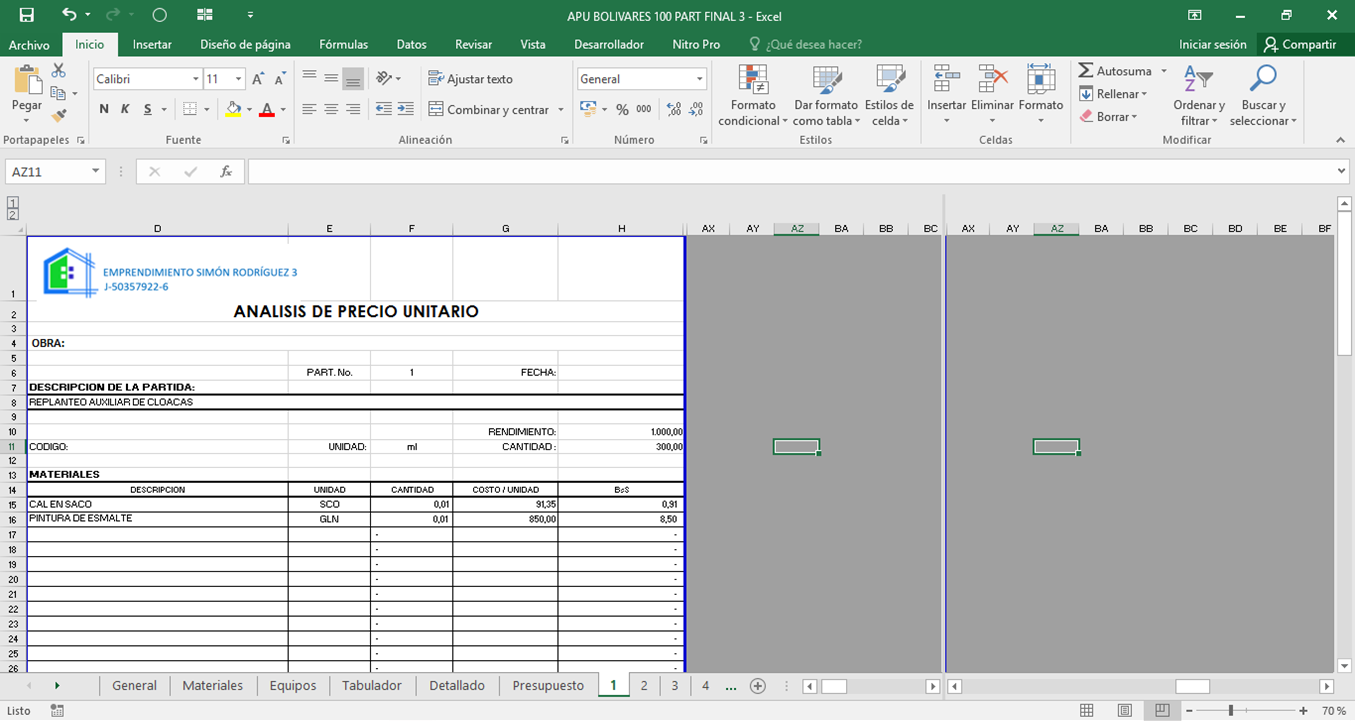Click the zoom slider handle
The width and height of the screenshot is (1355, 721).
point(1231,711)
